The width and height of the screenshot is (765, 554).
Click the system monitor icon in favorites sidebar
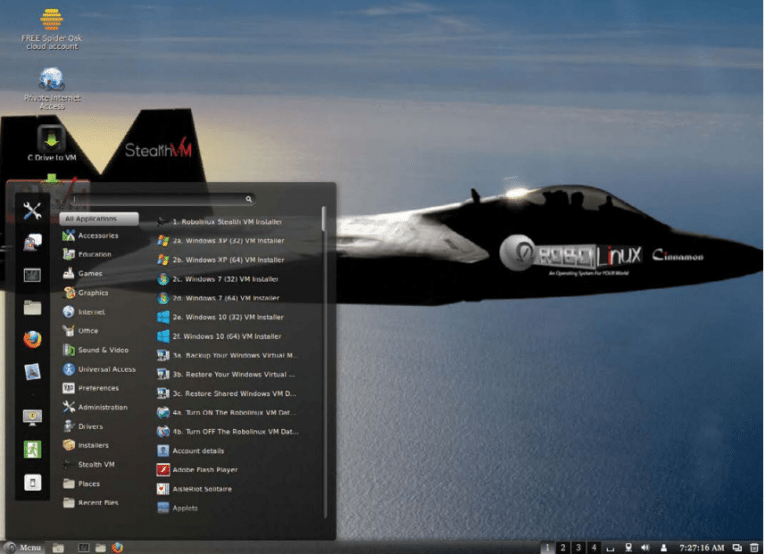(32, 275)
